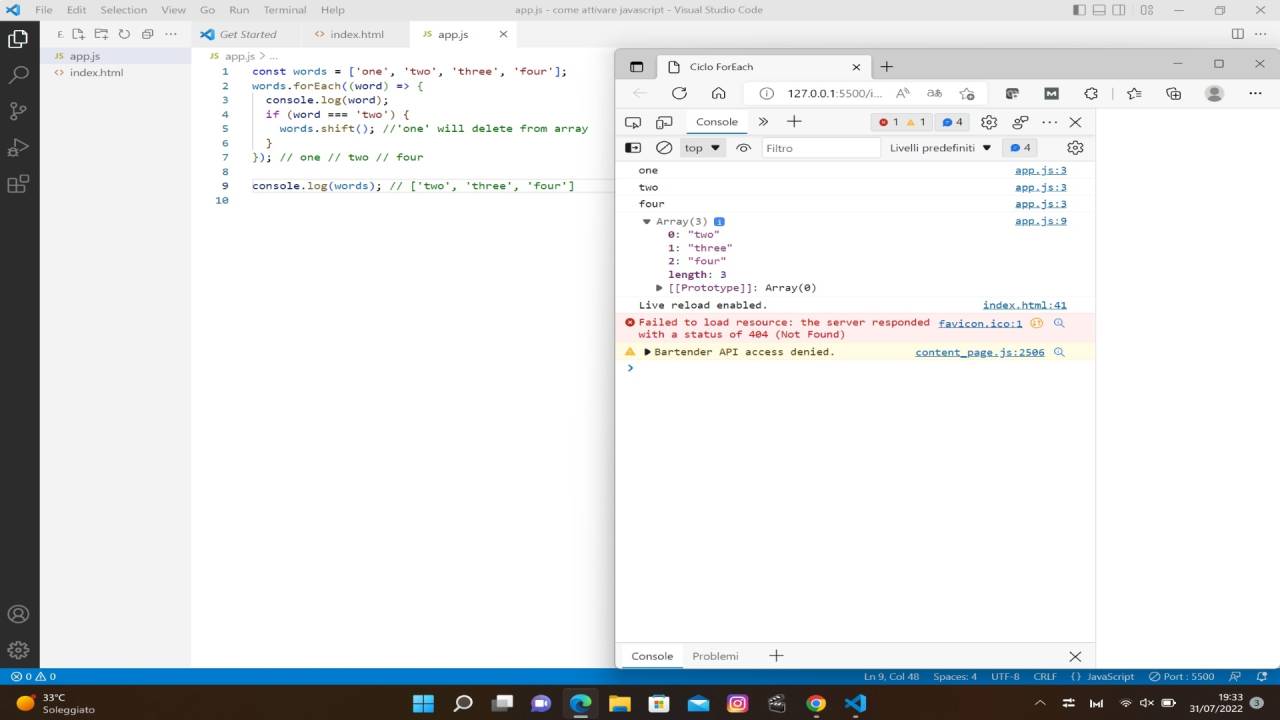Toggle the live expression eye icon
Image resolution: width=1280 pixels, height=720 pixels.
pos(743,147)
